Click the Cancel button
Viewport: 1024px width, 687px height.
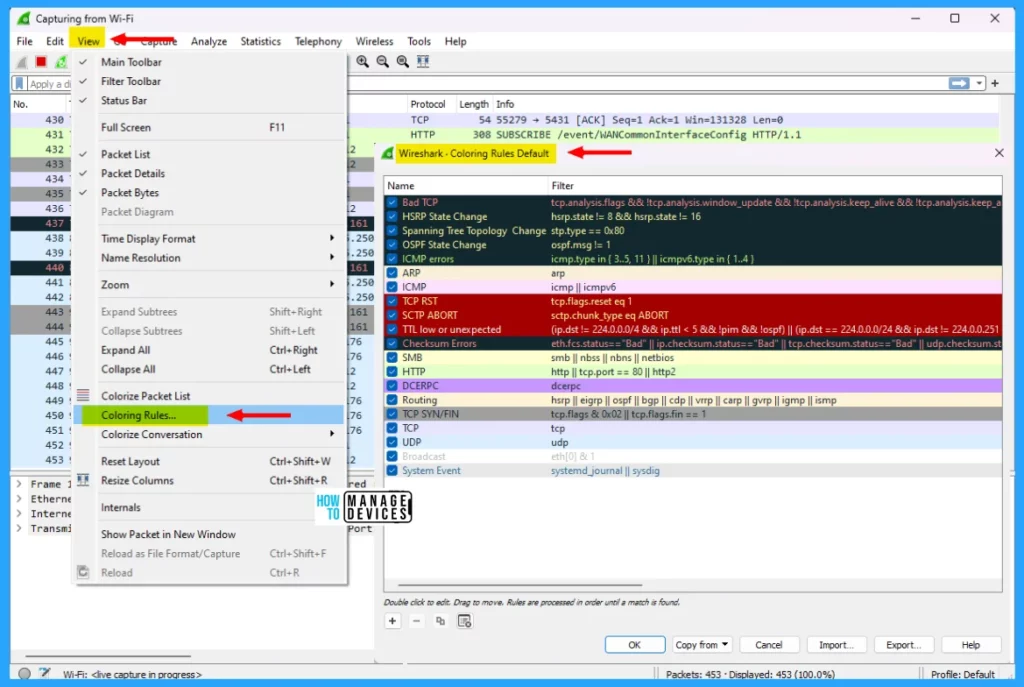pyautogui.click(x=769, y=645)
